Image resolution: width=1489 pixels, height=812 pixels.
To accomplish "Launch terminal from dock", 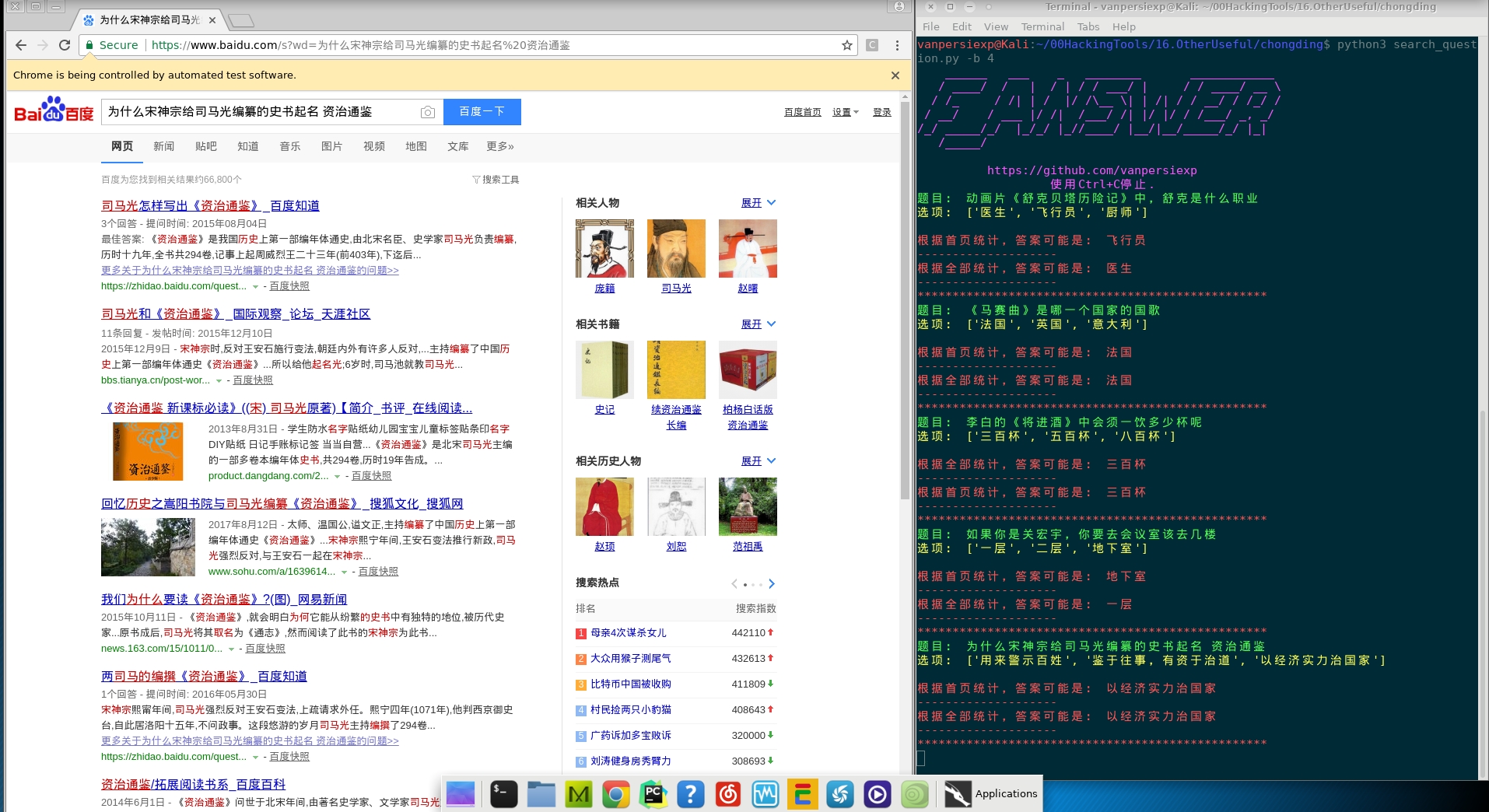I will coord(504,794).
